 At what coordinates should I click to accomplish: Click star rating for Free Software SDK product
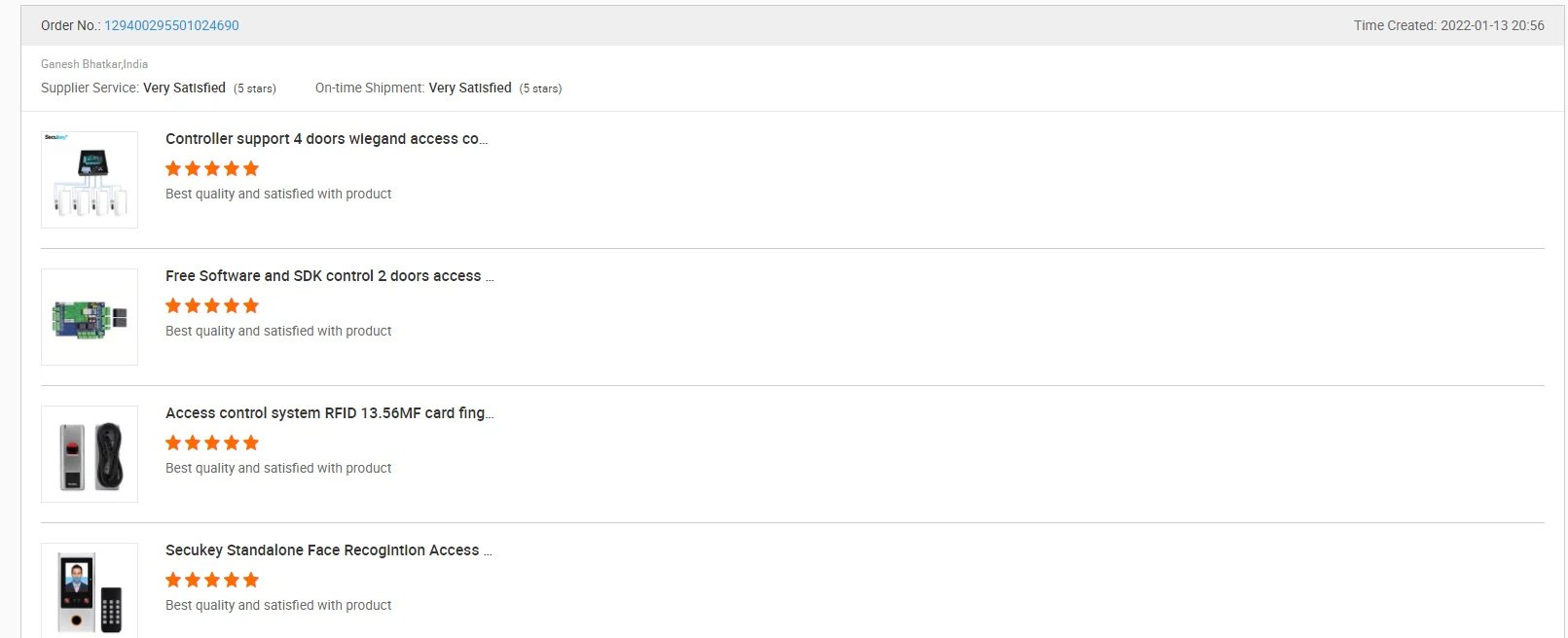point(212,305)
